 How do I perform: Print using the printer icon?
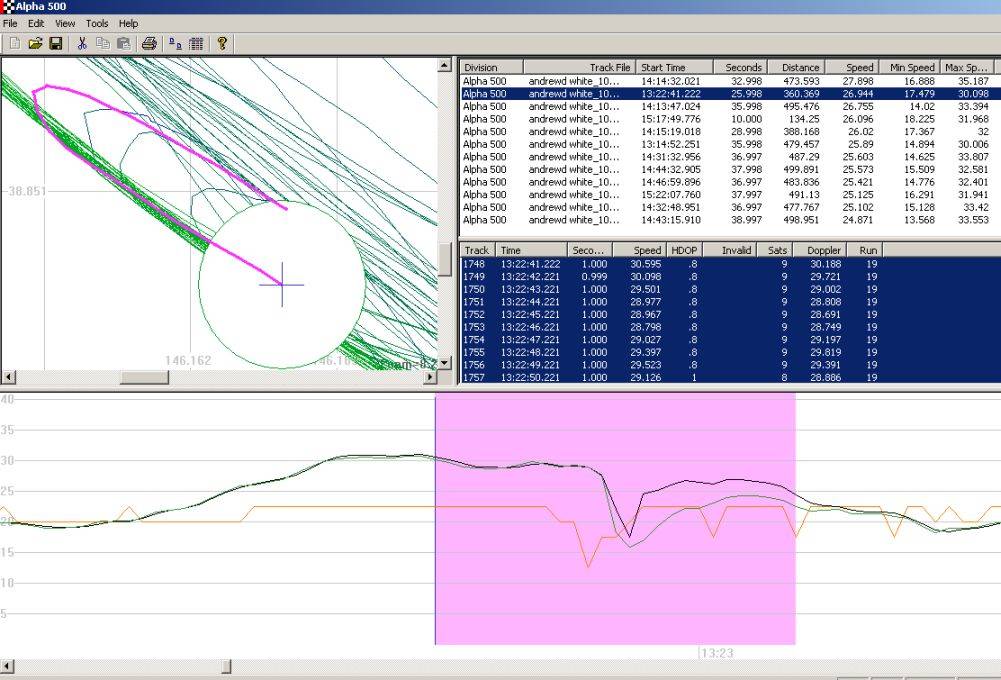149,43
